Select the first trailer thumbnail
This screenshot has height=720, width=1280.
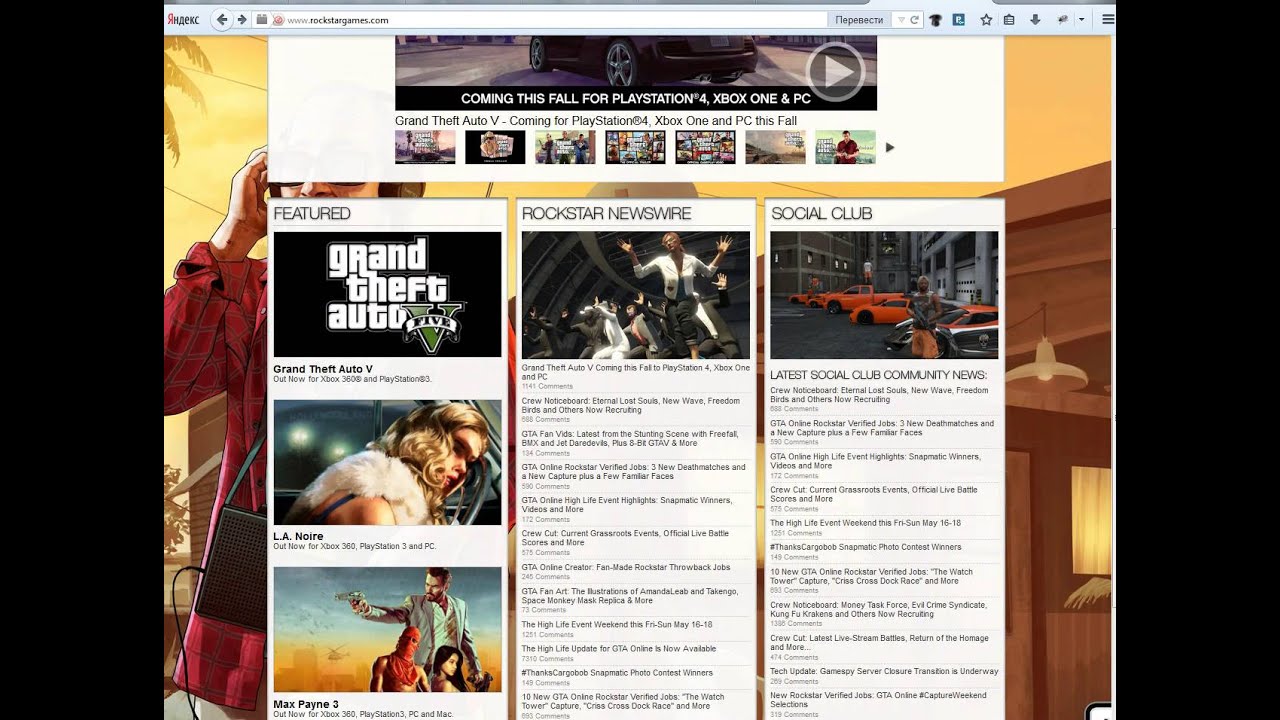point(425,147)
